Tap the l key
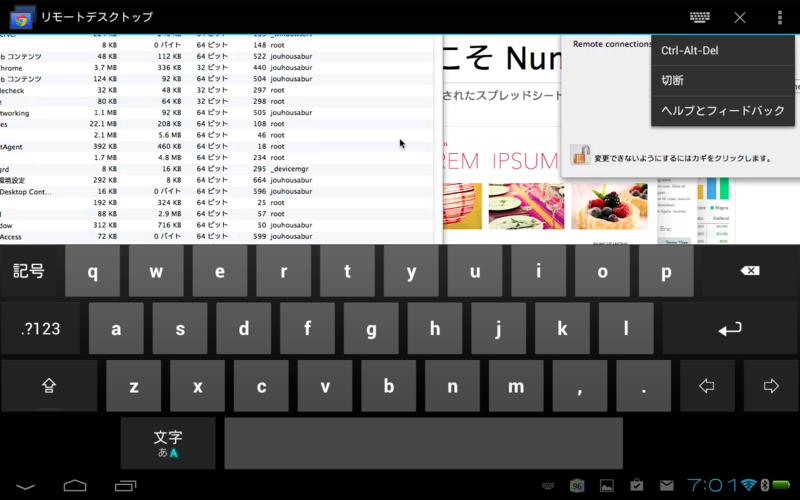This screenshot has width=800, height=500. (x=627, y=329)
